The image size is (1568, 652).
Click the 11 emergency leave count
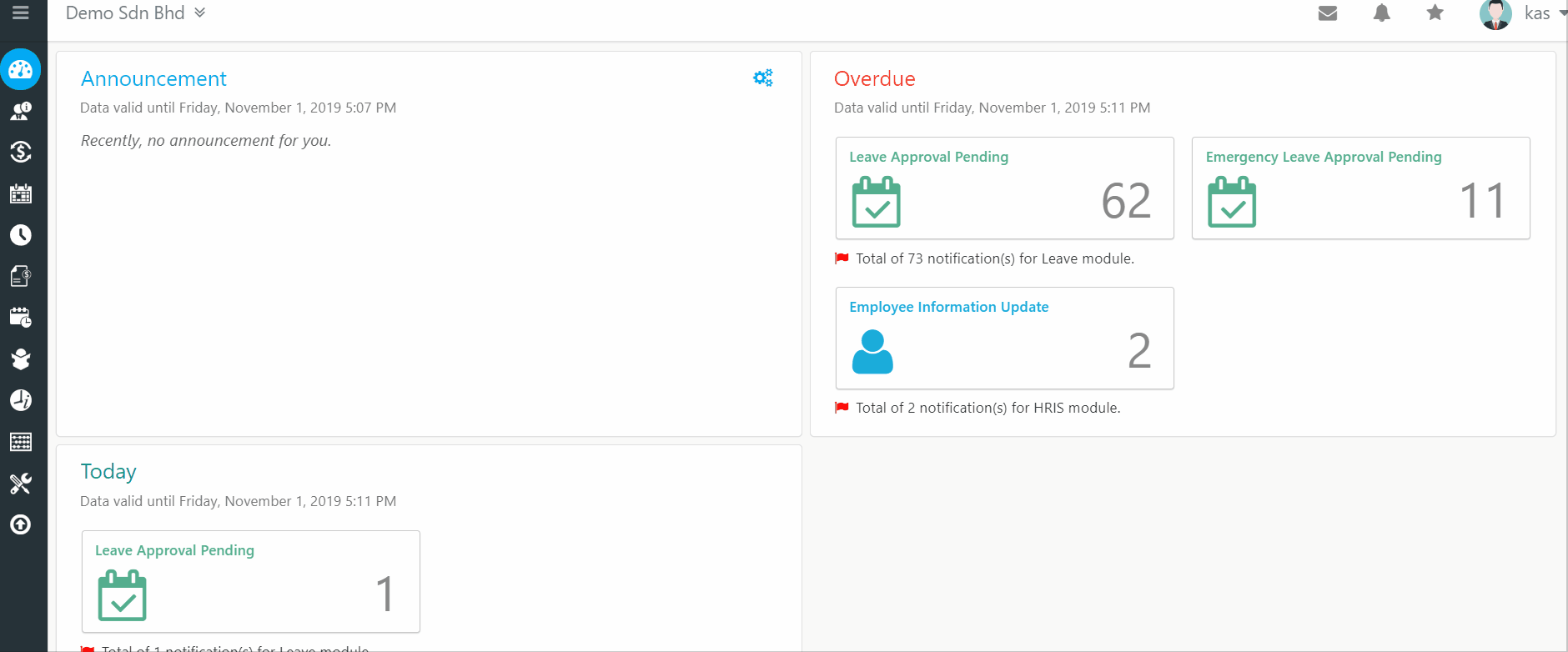(x=1483, y=201)
